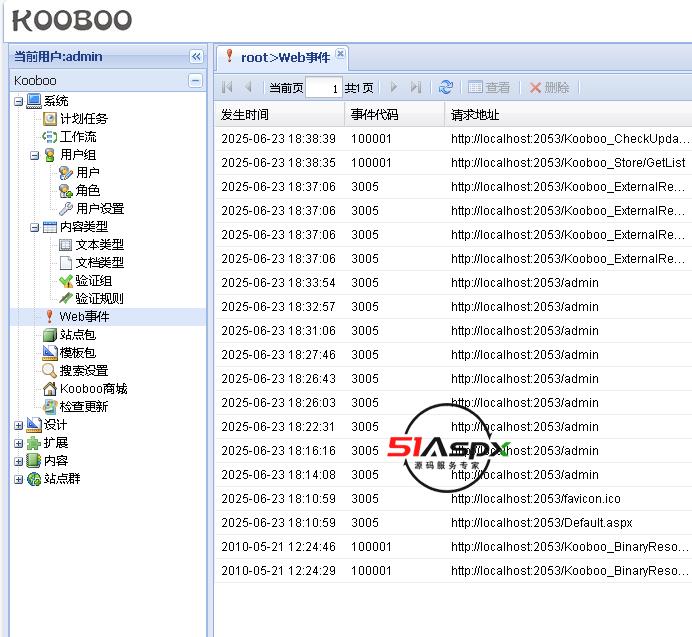Sort by 事件代码 column header
The width and height of the screenshot is (692, 637).
pyautogui.click(x=394, y=115)
